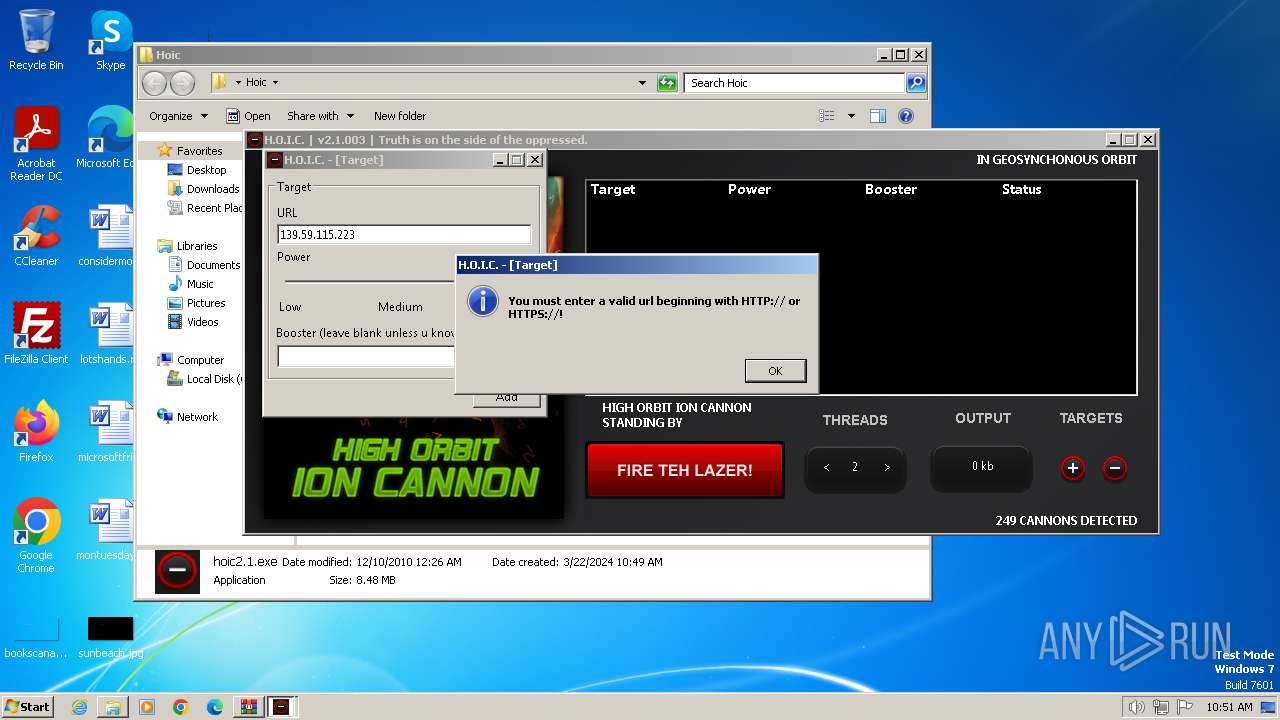Image resolution: width=1280 pixels, height=720 pixels.
Task: Click the Recycle Bin desktop icon
Action: (x=36, y=40)
